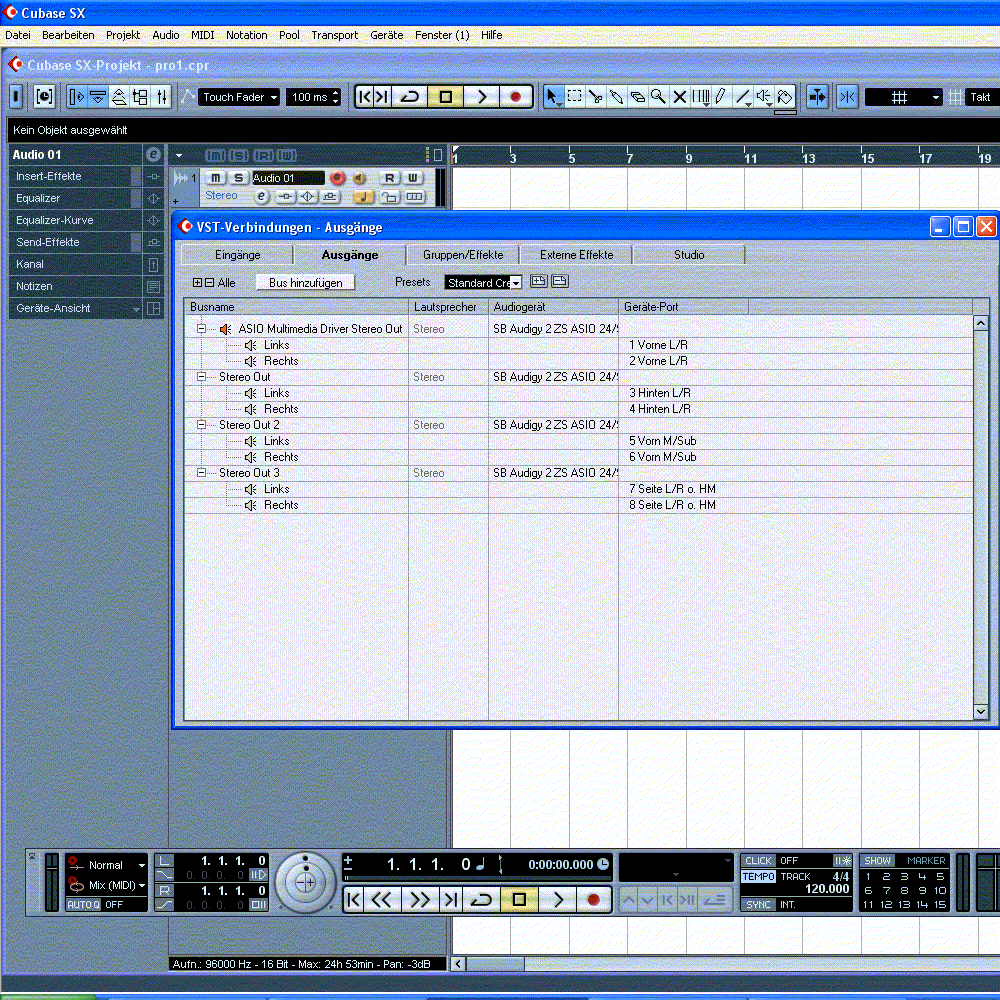The height and width of the screenshot is (1000, 1000).
Task: Open the Mixer from the toolbar
Action: click(x=162, y=97)
